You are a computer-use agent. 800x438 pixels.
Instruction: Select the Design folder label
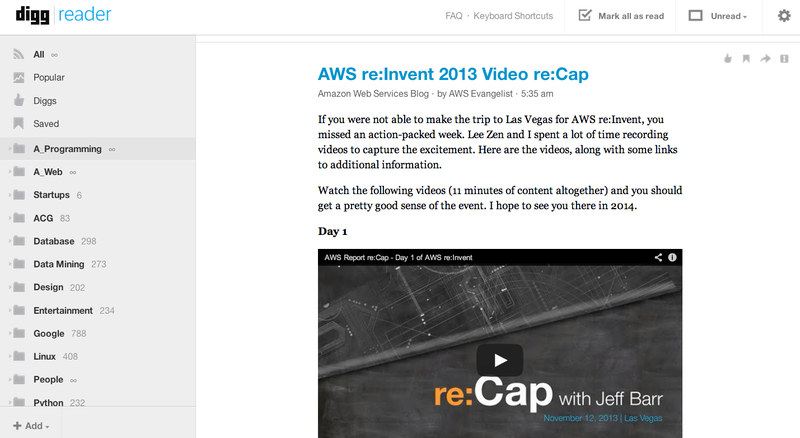coord(48,287)
